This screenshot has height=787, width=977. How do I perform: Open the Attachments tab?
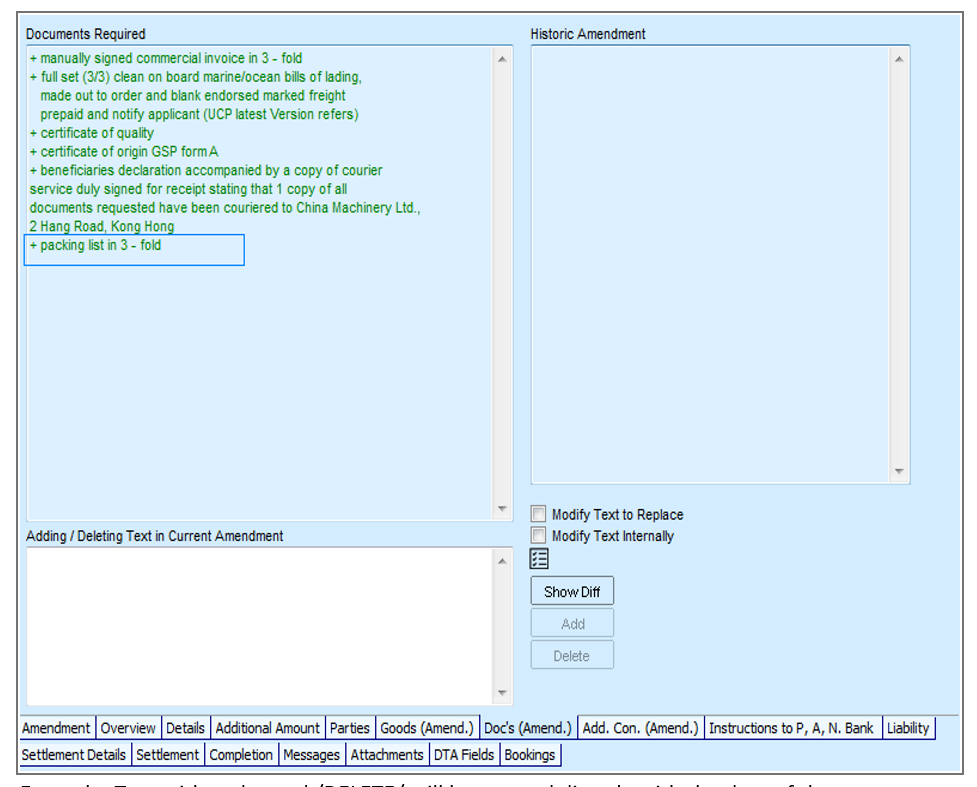coord(388,755)
